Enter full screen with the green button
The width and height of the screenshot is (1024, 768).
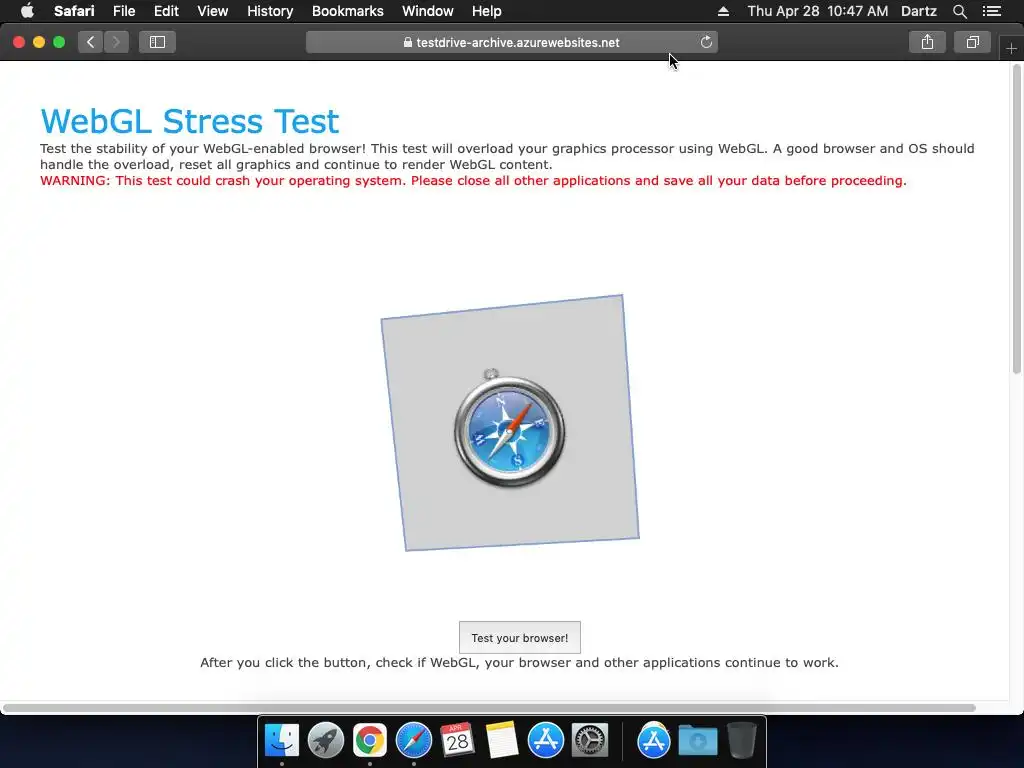pos(59,42)
